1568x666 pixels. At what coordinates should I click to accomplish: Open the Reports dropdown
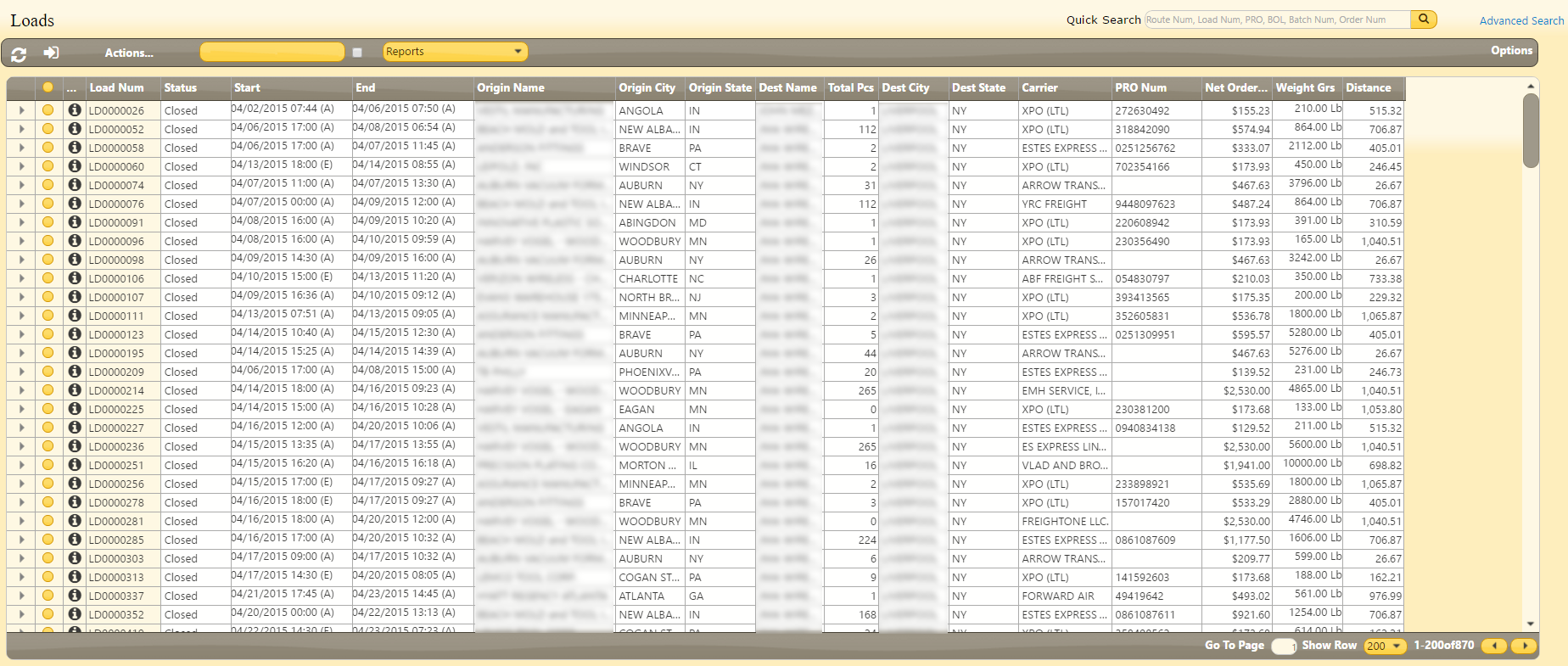pos(455,52)
